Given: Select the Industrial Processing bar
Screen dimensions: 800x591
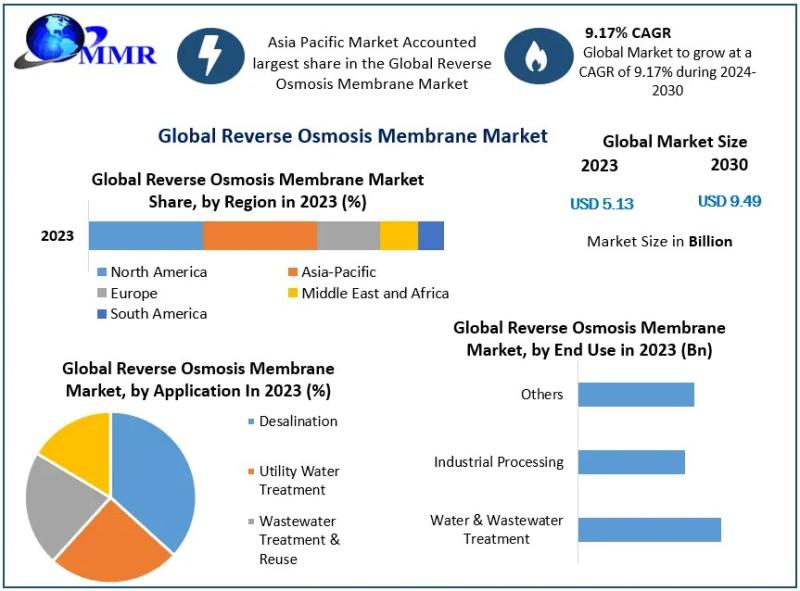Looking at the screenshot, I should click(631, 462).
